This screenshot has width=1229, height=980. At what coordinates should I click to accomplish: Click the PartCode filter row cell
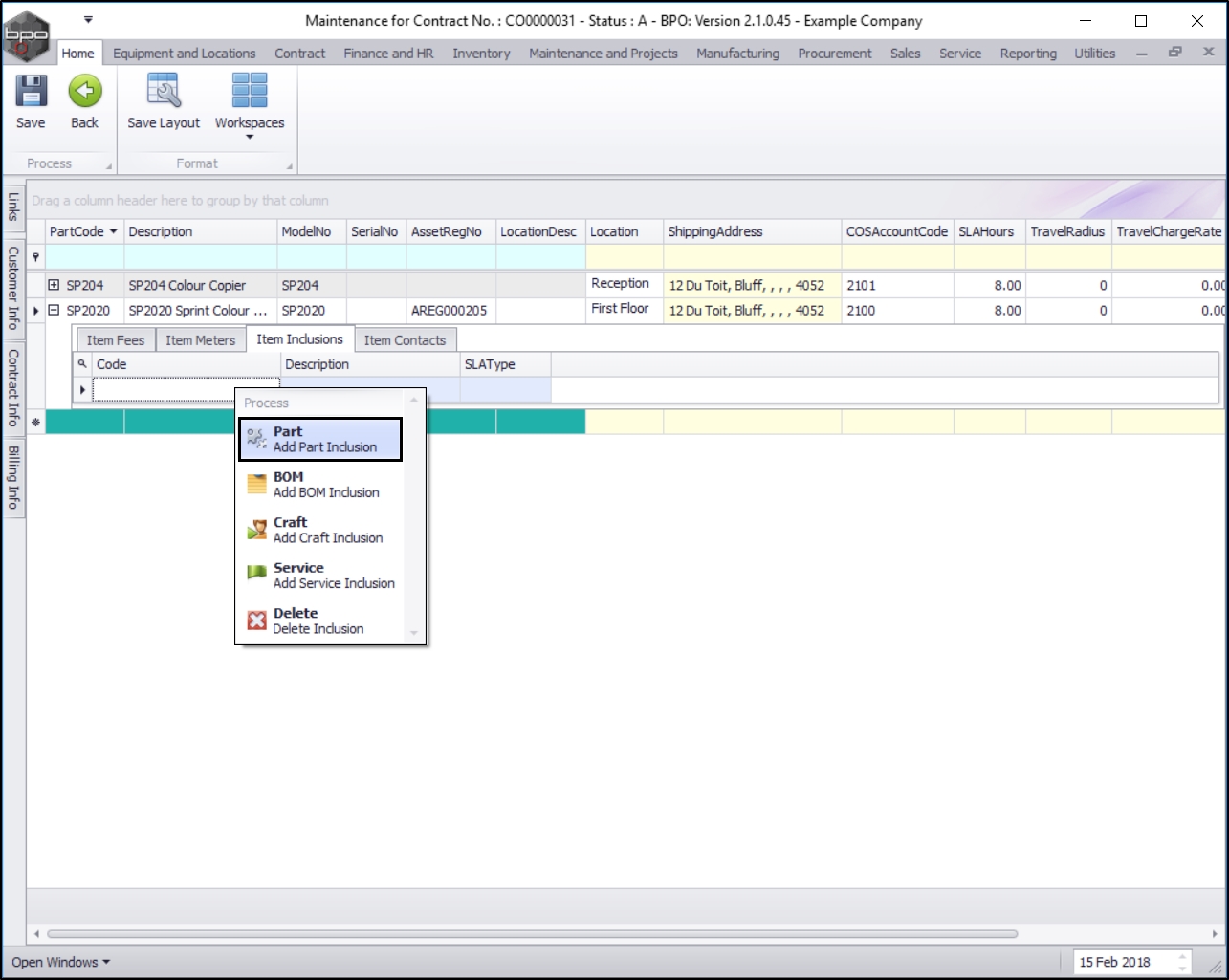(85, 257)
